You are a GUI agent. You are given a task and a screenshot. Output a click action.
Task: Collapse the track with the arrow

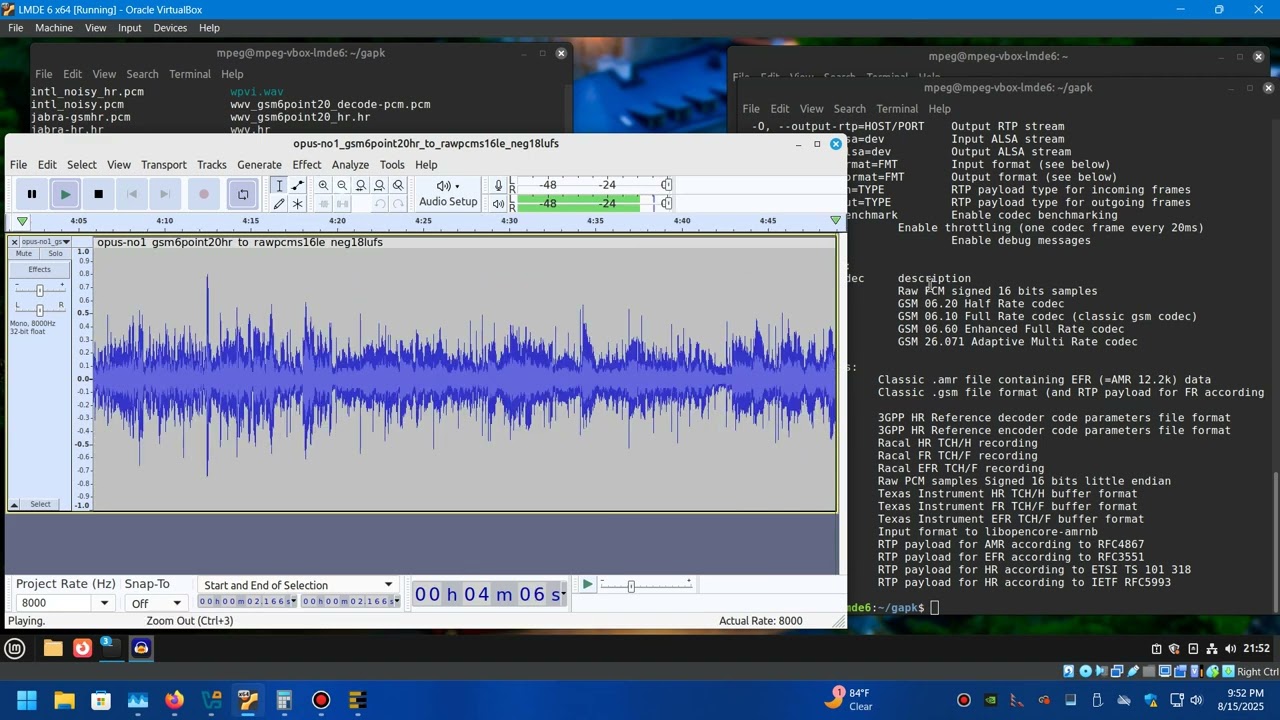14,504
